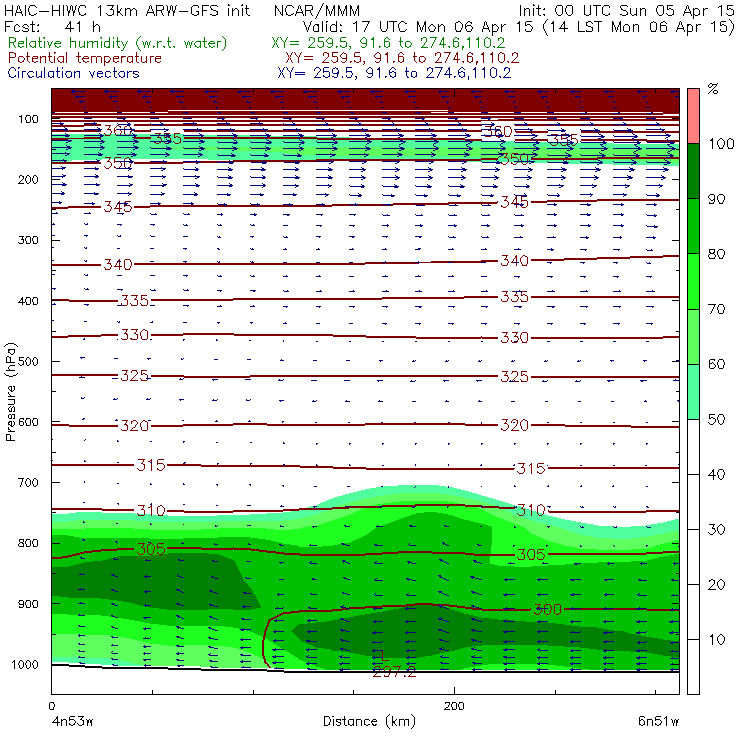
Task: Click the colorbar '10' tick label
Action: [x=716, y=640]
